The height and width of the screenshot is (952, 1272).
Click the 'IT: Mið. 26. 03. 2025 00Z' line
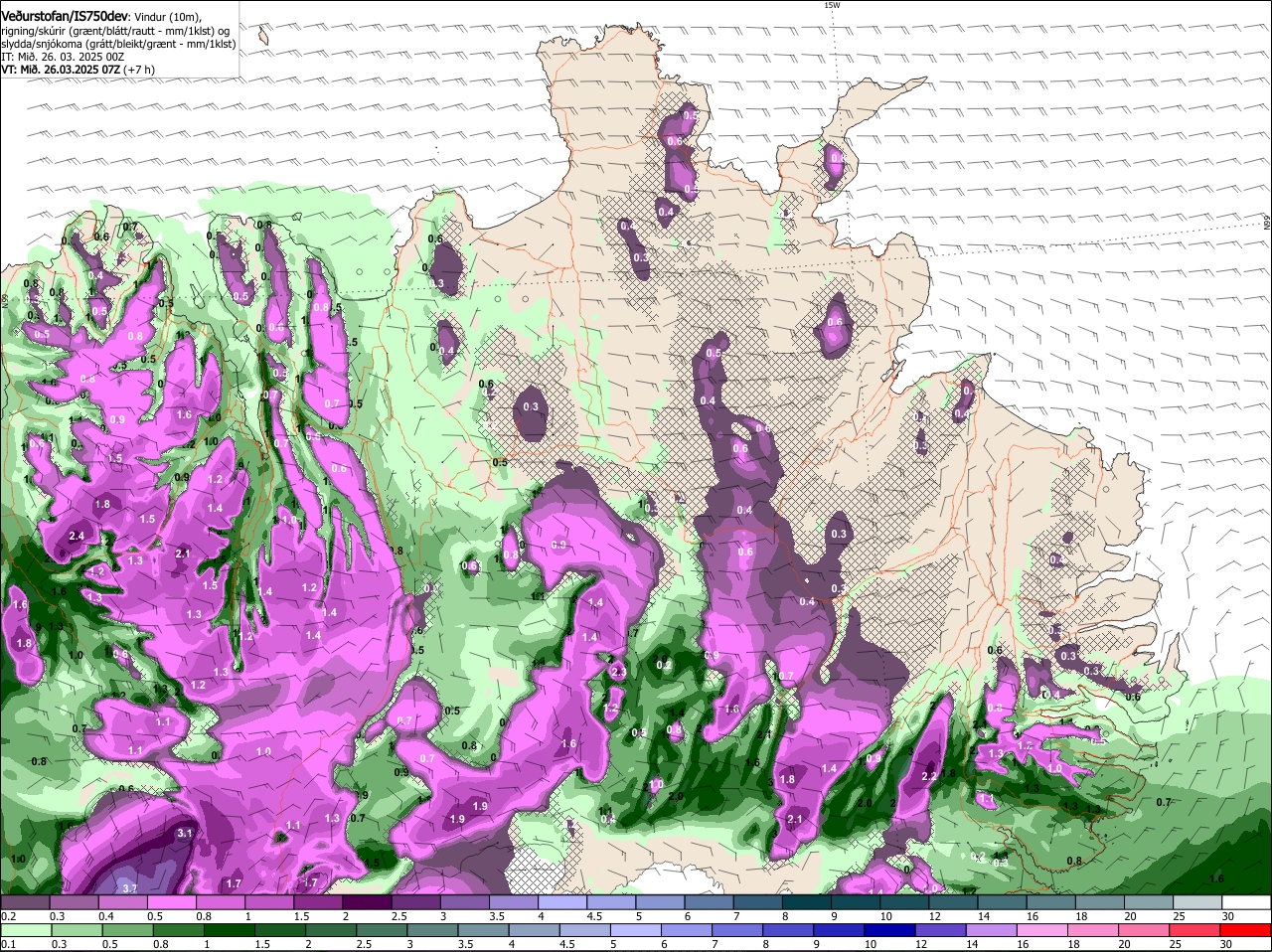click(62, 57)
